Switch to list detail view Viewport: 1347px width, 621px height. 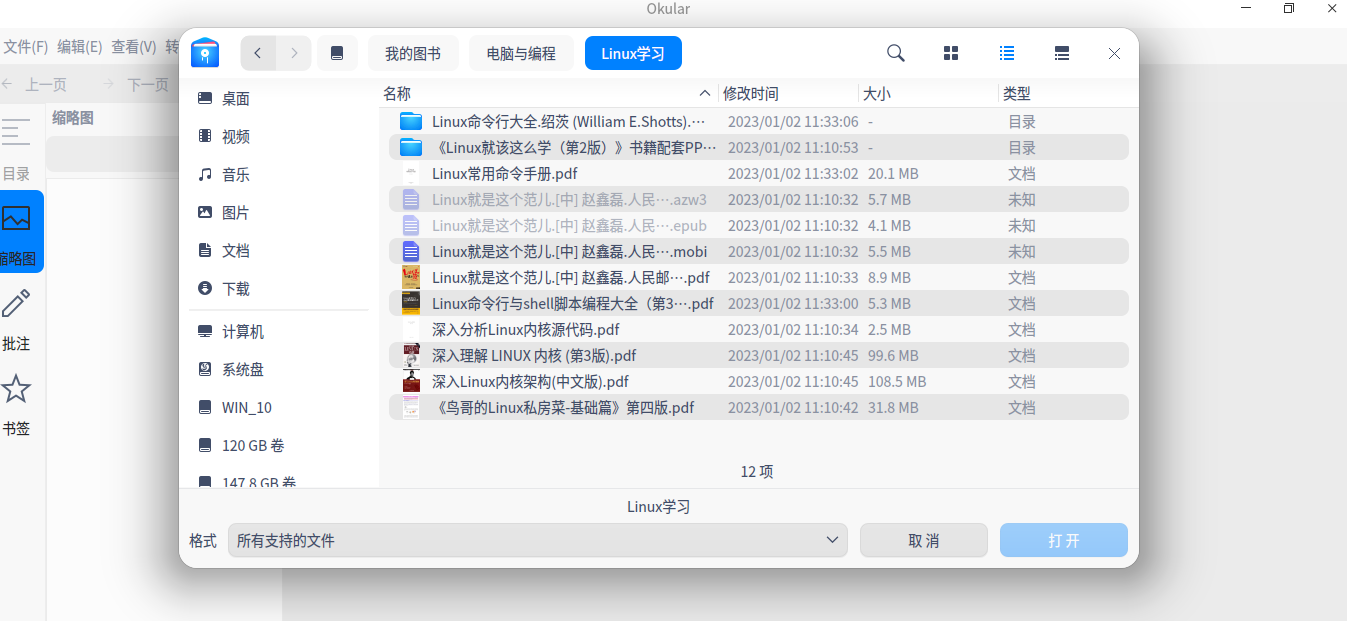tap(1007, 53)
